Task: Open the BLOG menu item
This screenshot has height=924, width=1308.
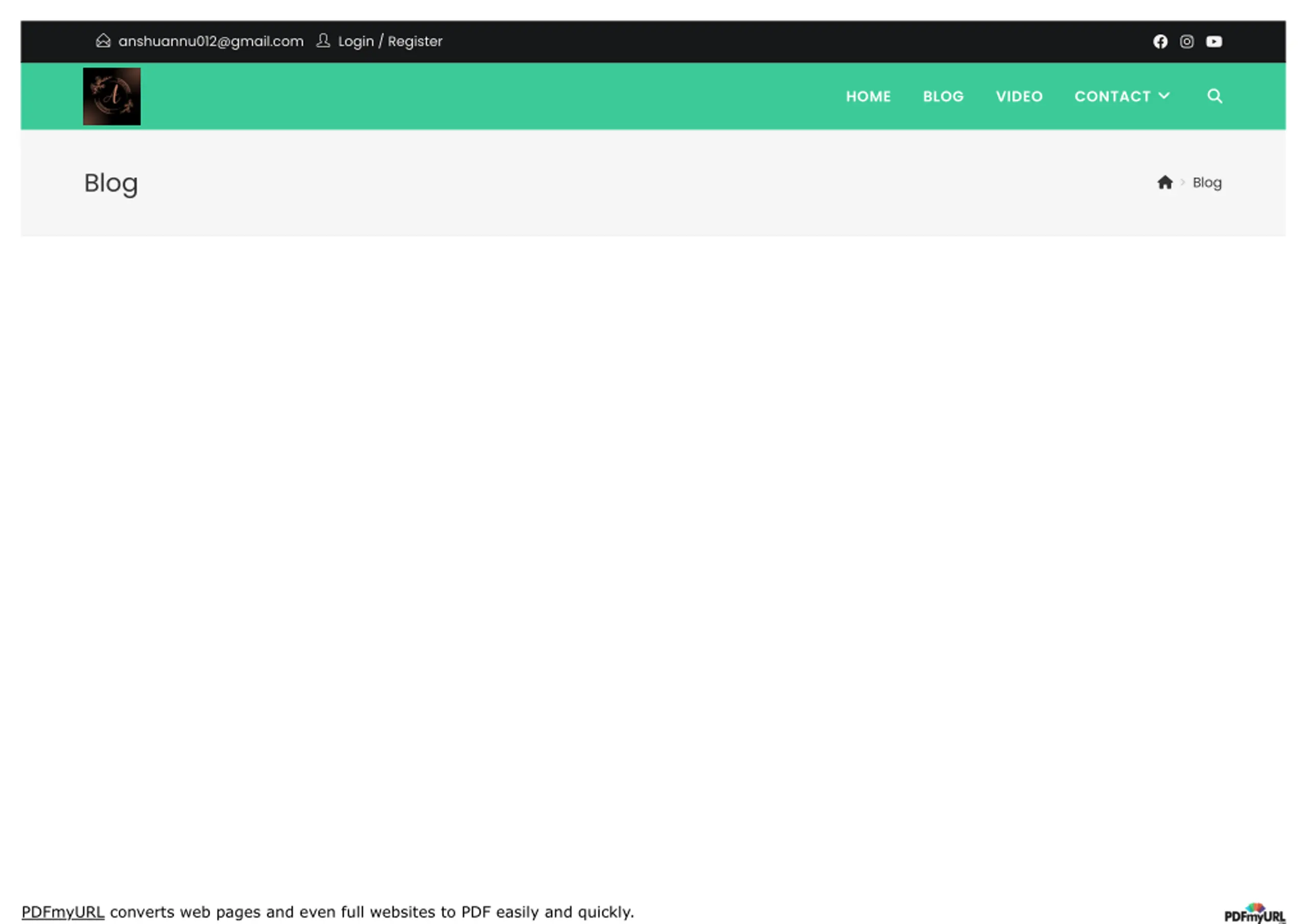Action: (x=943, y=96)
